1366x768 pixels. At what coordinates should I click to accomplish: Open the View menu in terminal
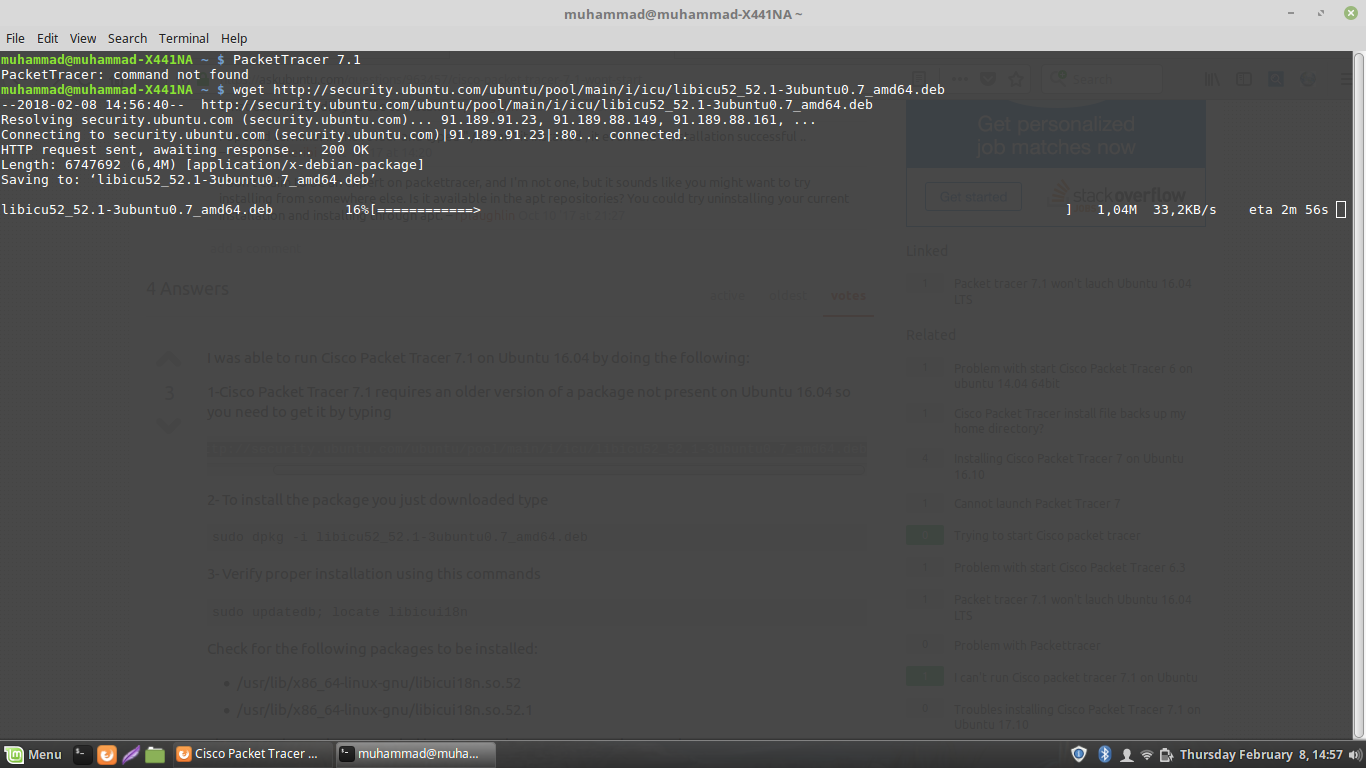point(83,38)
